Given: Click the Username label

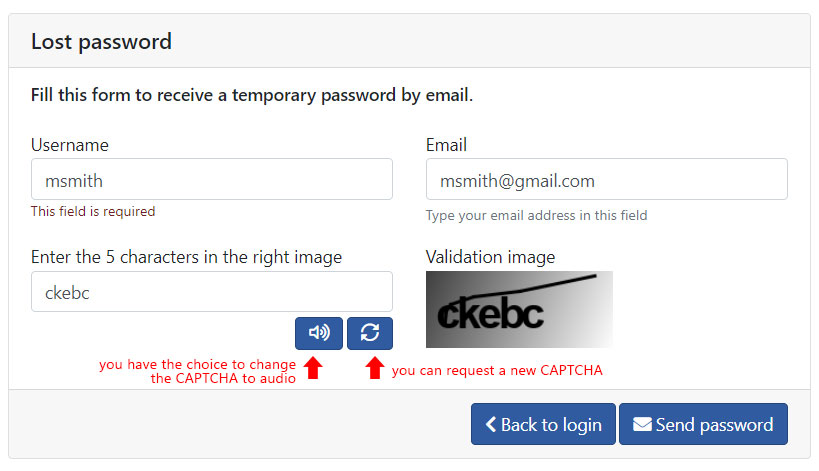Looking at the screenshot, I should point(69,145).
